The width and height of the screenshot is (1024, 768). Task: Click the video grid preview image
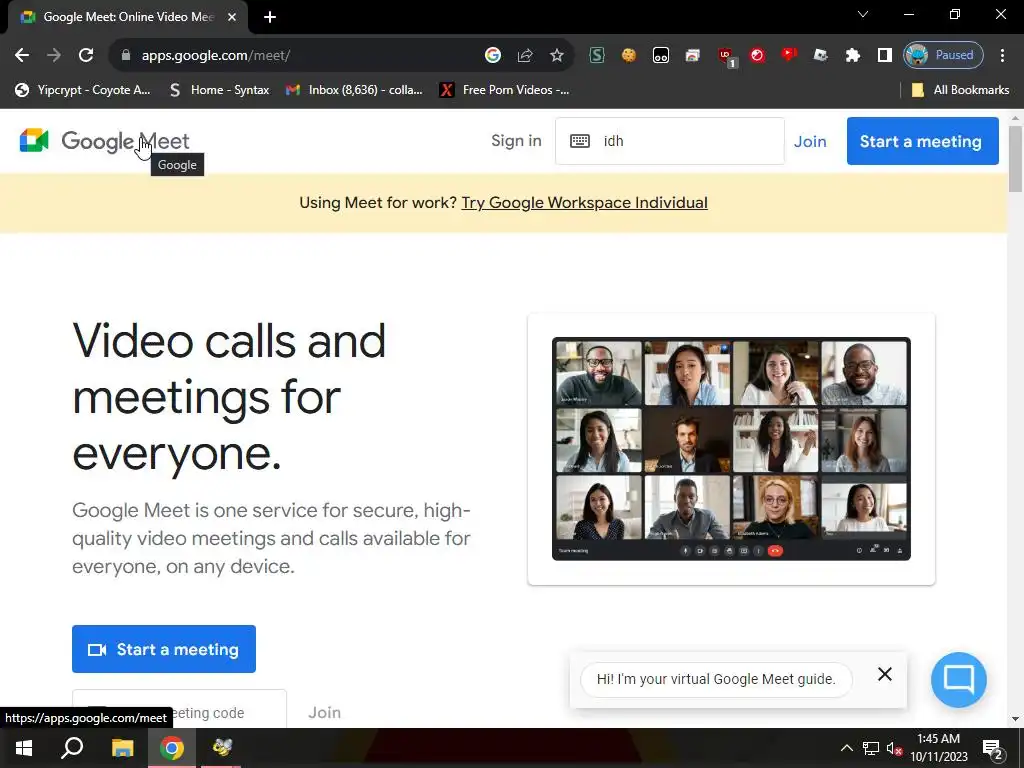pos(731,449)
